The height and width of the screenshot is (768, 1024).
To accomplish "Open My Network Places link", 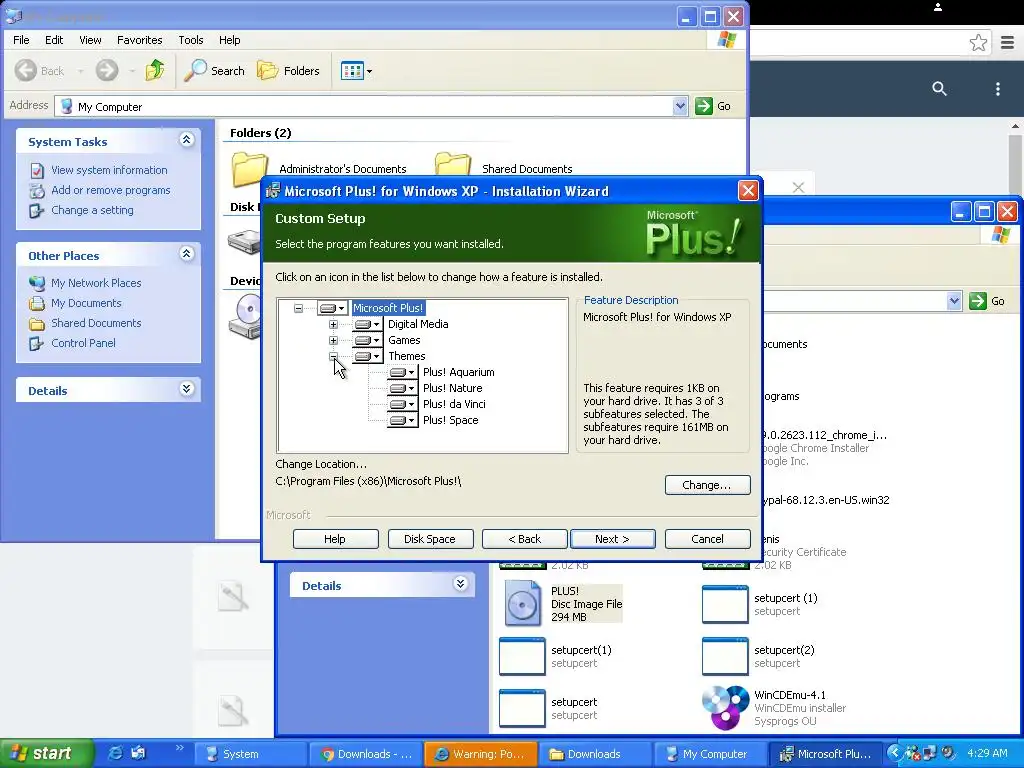I will coord(96,283).
